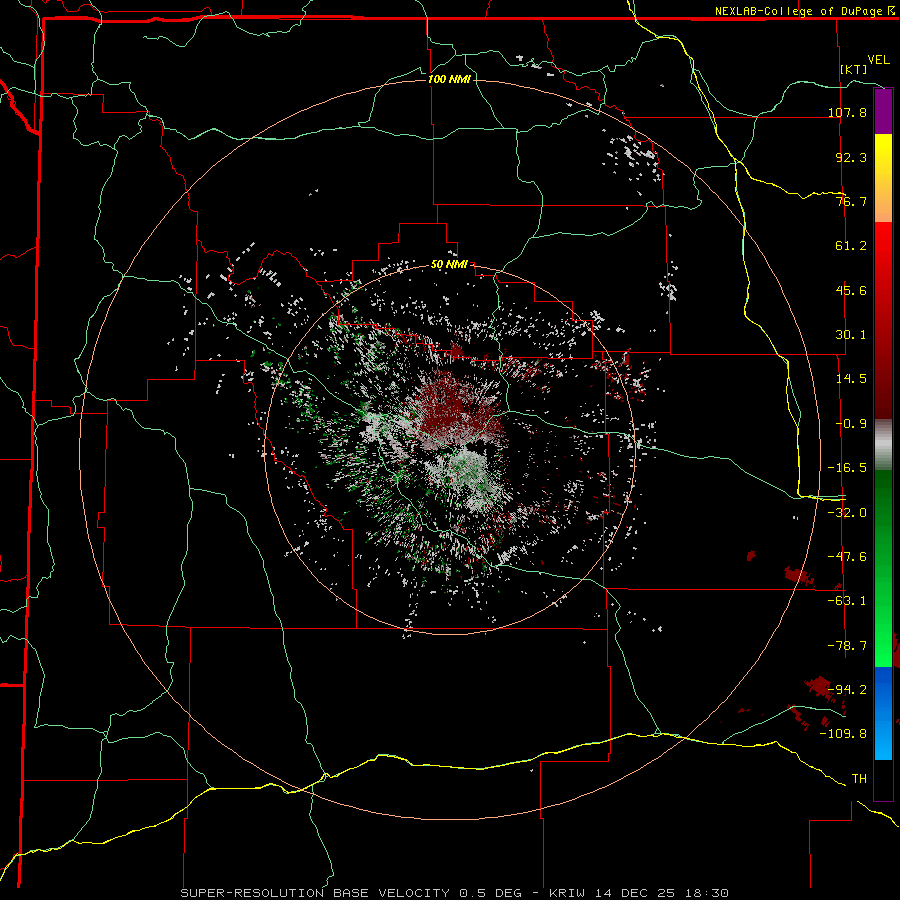
Task: Select the -109.8 legend value
Action: (843, 734)
